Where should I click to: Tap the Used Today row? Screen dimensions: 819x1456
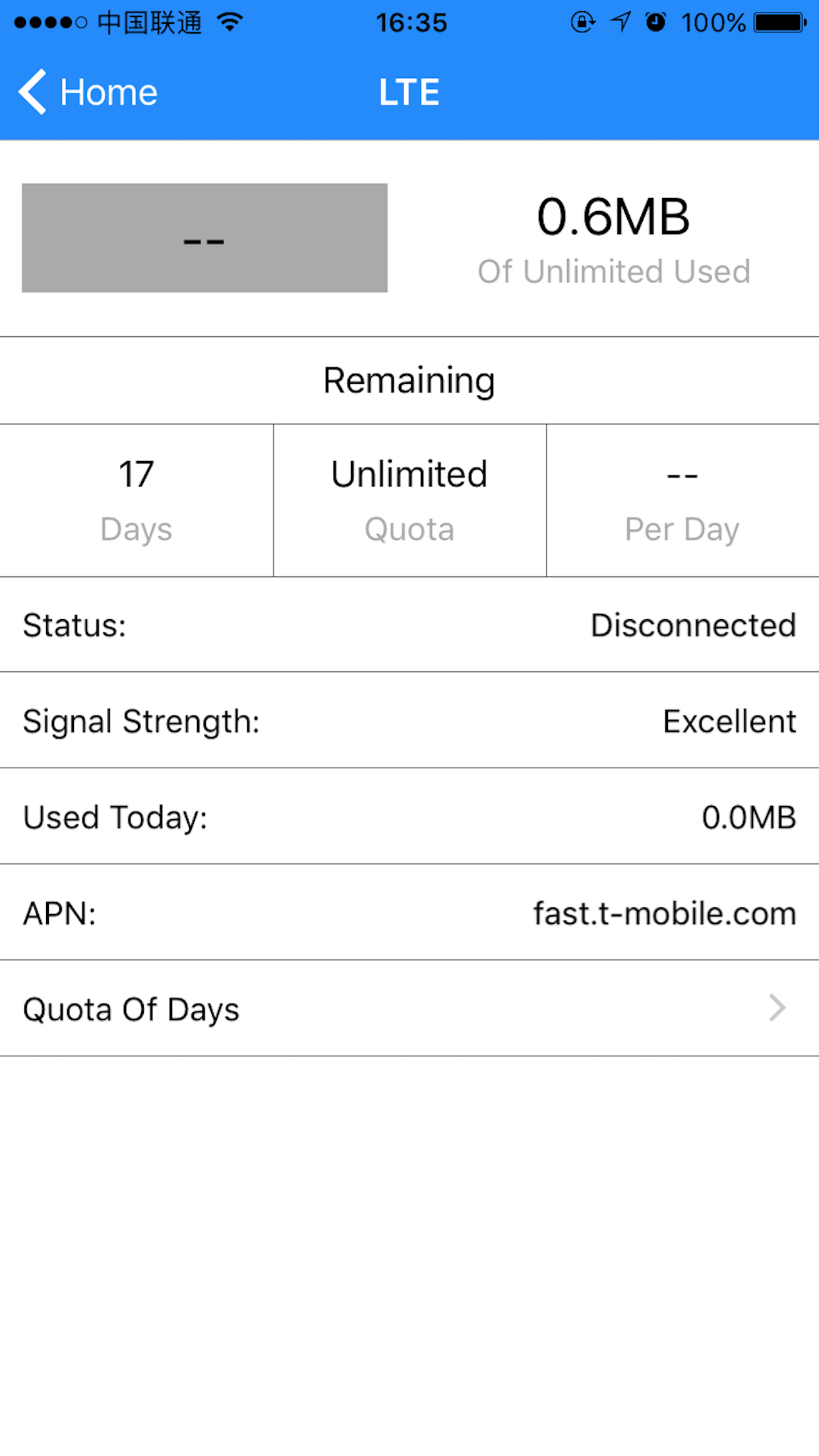[409, 817]
